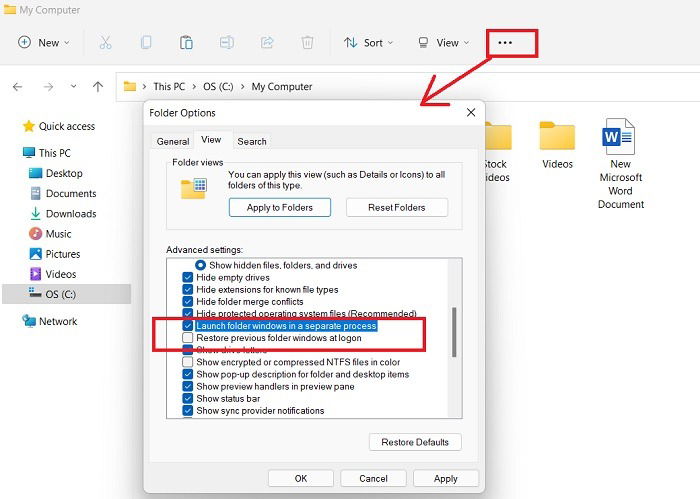The width and height of the screenshot is (700, 499).
Task: Click the Advanced settings scrollbar thumb
Action: point(454,332)
